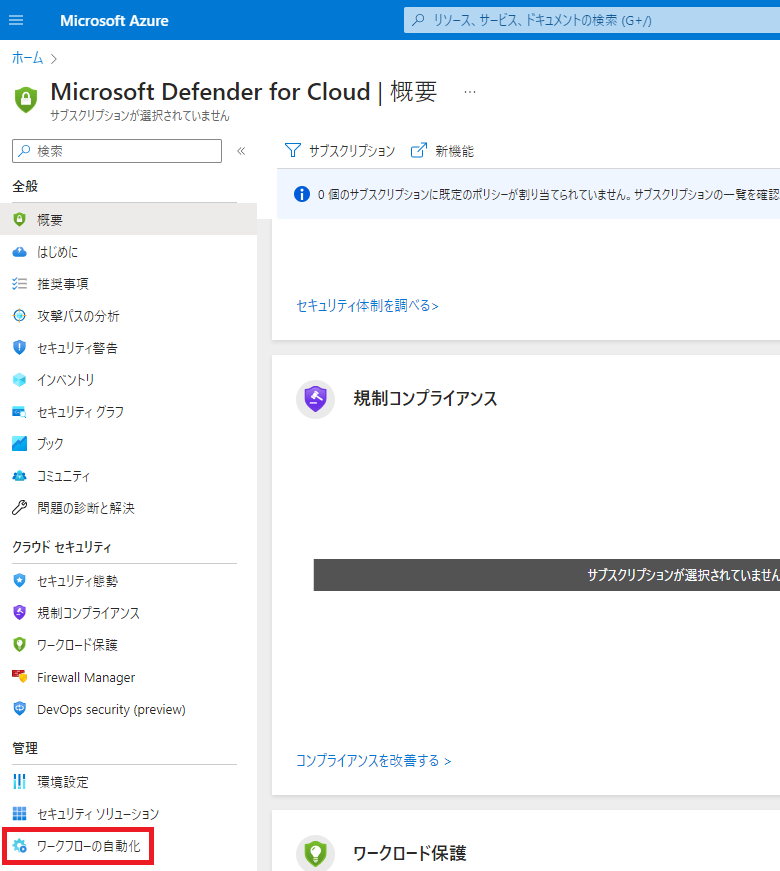The width and height of the screenshot is (780, 871).
Task: Follow the セキュリティ体制を調べる link
Action: tap(367, 306)
